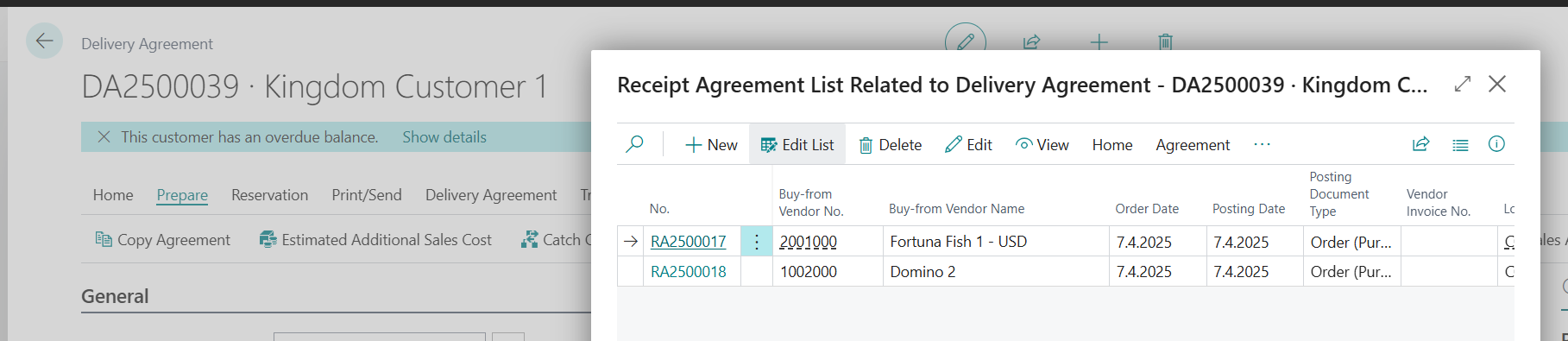Select the Domino 2 vendor name cell
The image size is (1568, 341).
(x=996, y=272)
